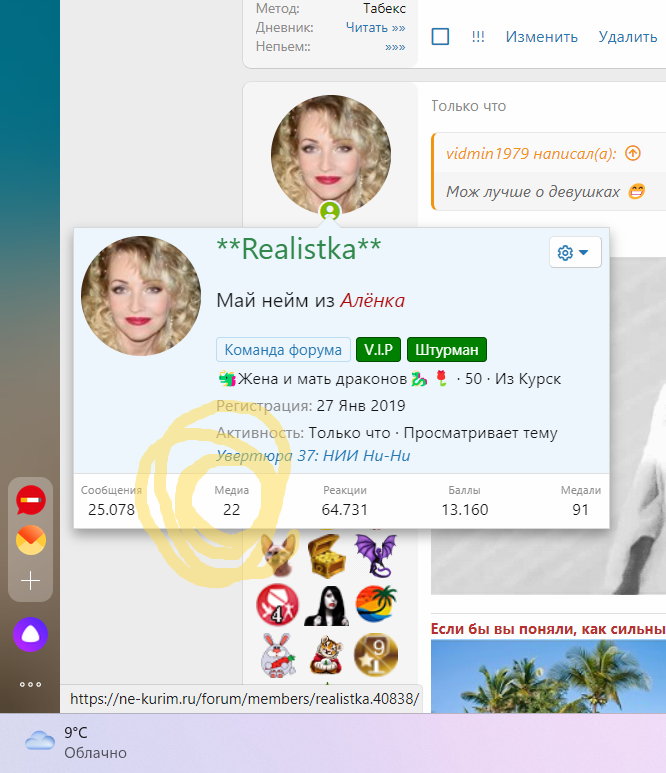
Task: Click the tiger medal
Action: coord(326,655)
